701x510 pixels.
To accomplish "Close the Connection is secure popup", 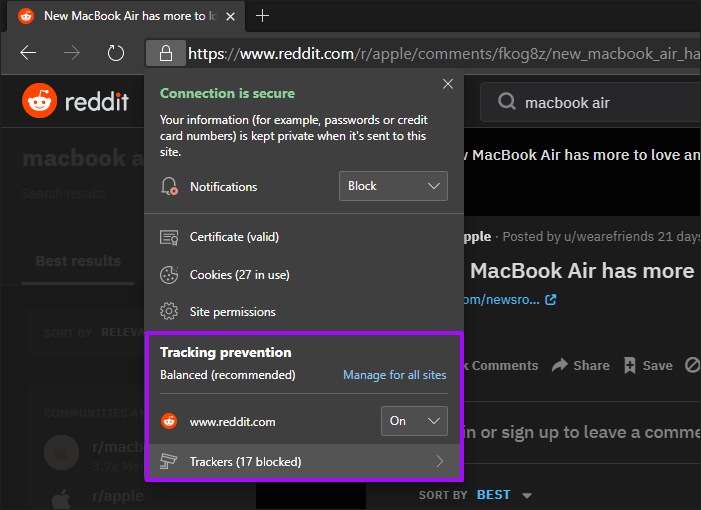I will point(448,84).
